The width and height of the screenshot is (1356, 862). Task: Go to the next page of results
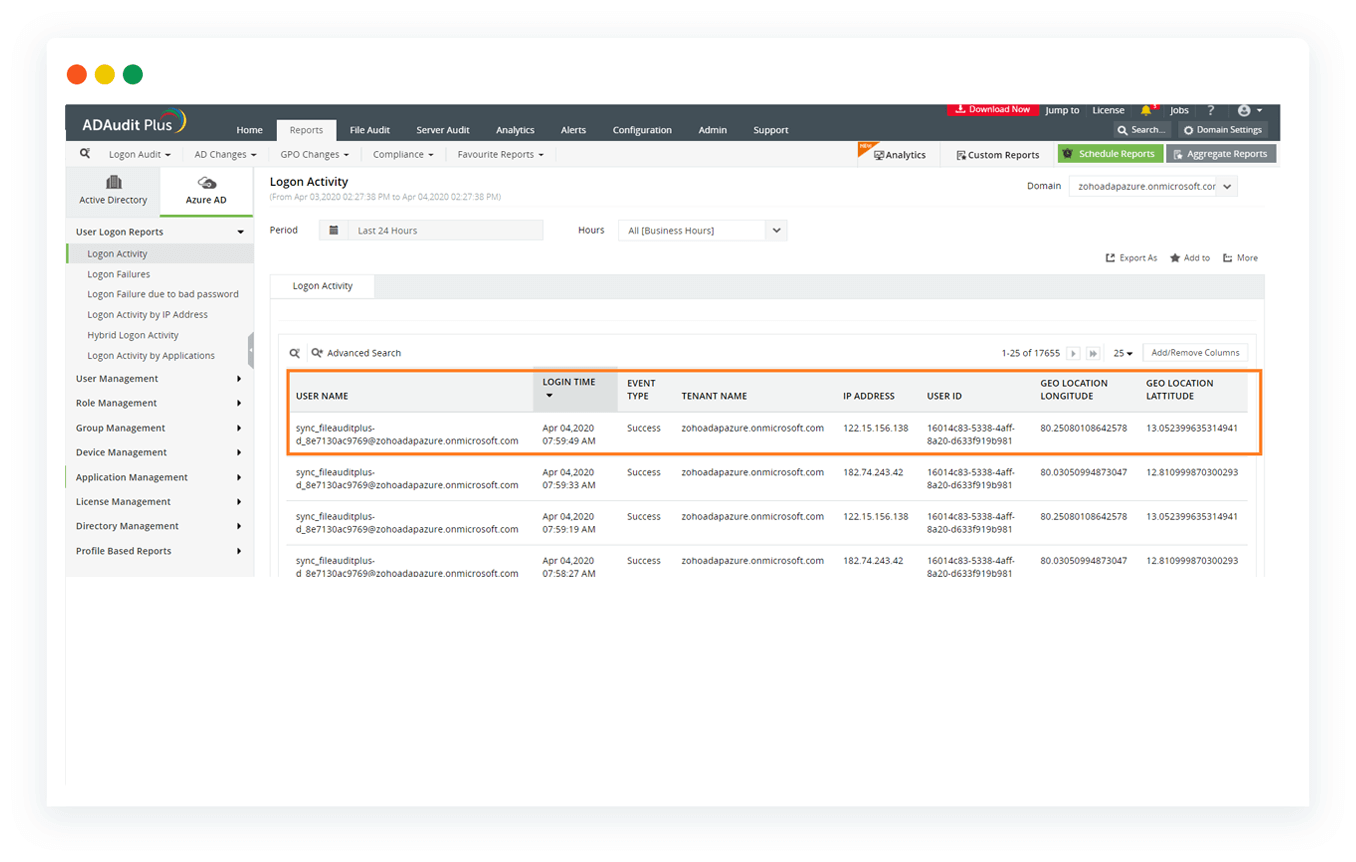(x=1073, y=353)
